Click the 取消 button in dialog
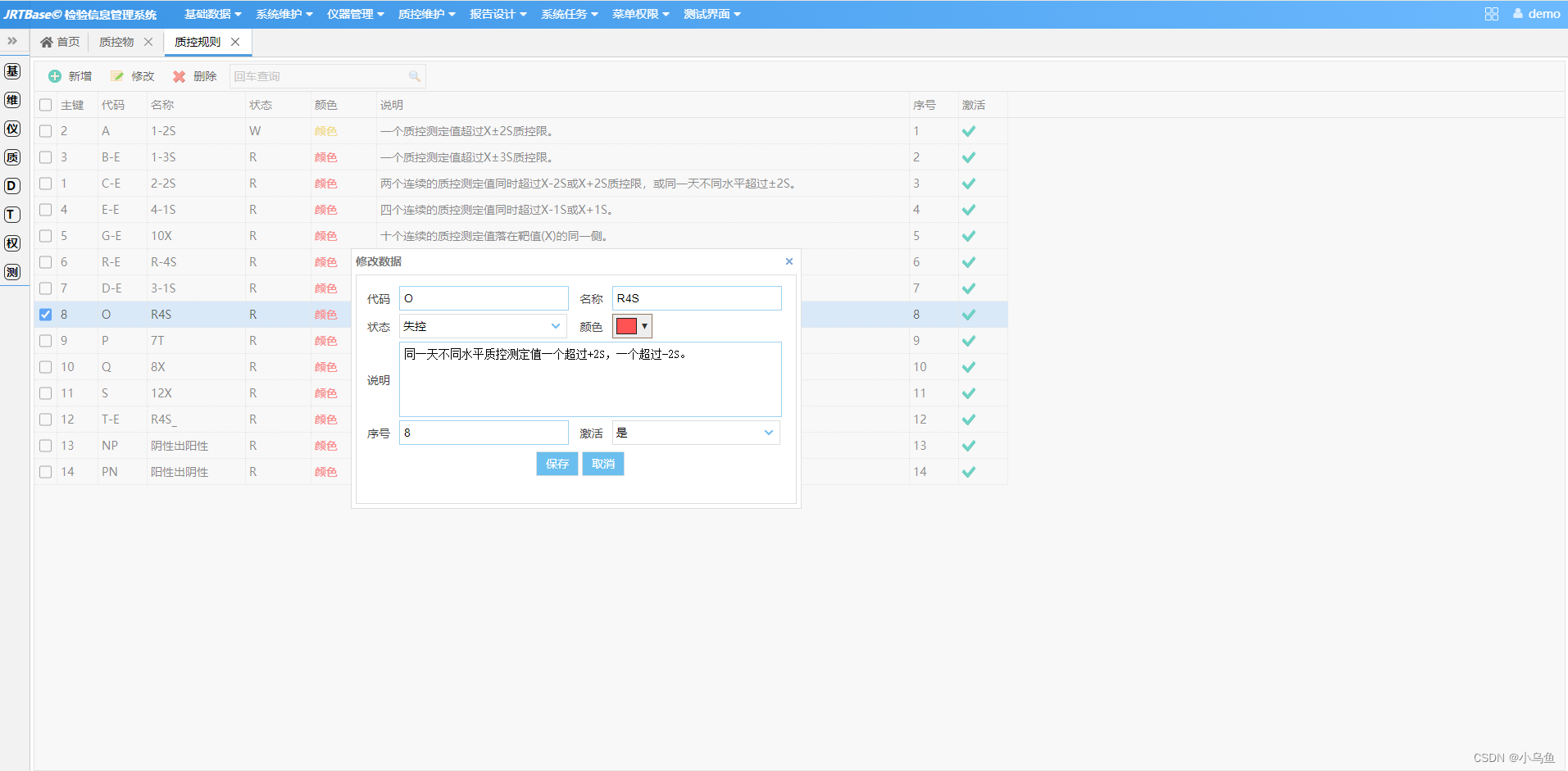The width and height of the screenshot is (1568, 771). [x=603, y=464]
